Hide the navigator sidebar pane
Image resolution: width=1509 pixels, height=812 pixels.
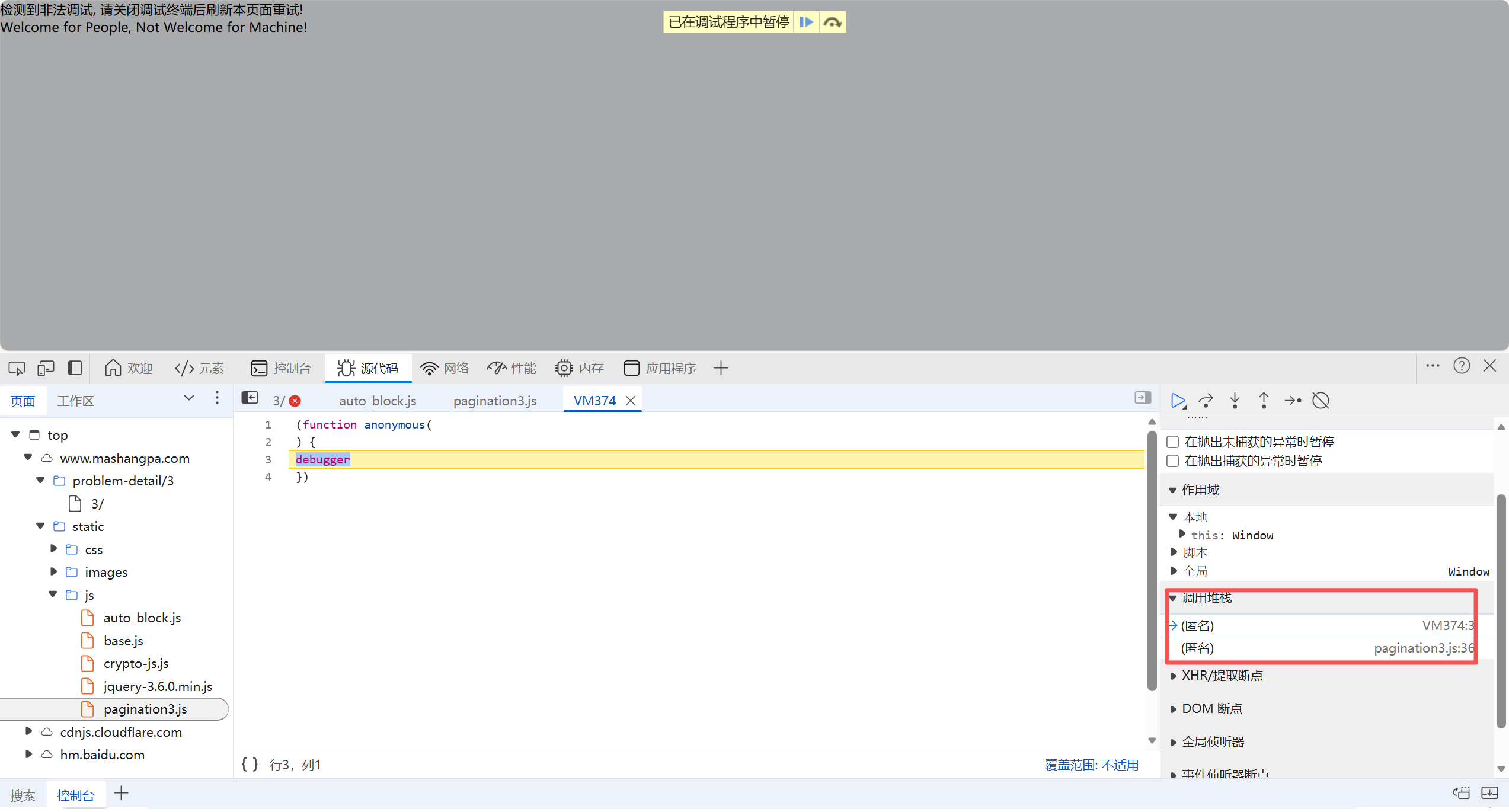click(x=250, y=398)
